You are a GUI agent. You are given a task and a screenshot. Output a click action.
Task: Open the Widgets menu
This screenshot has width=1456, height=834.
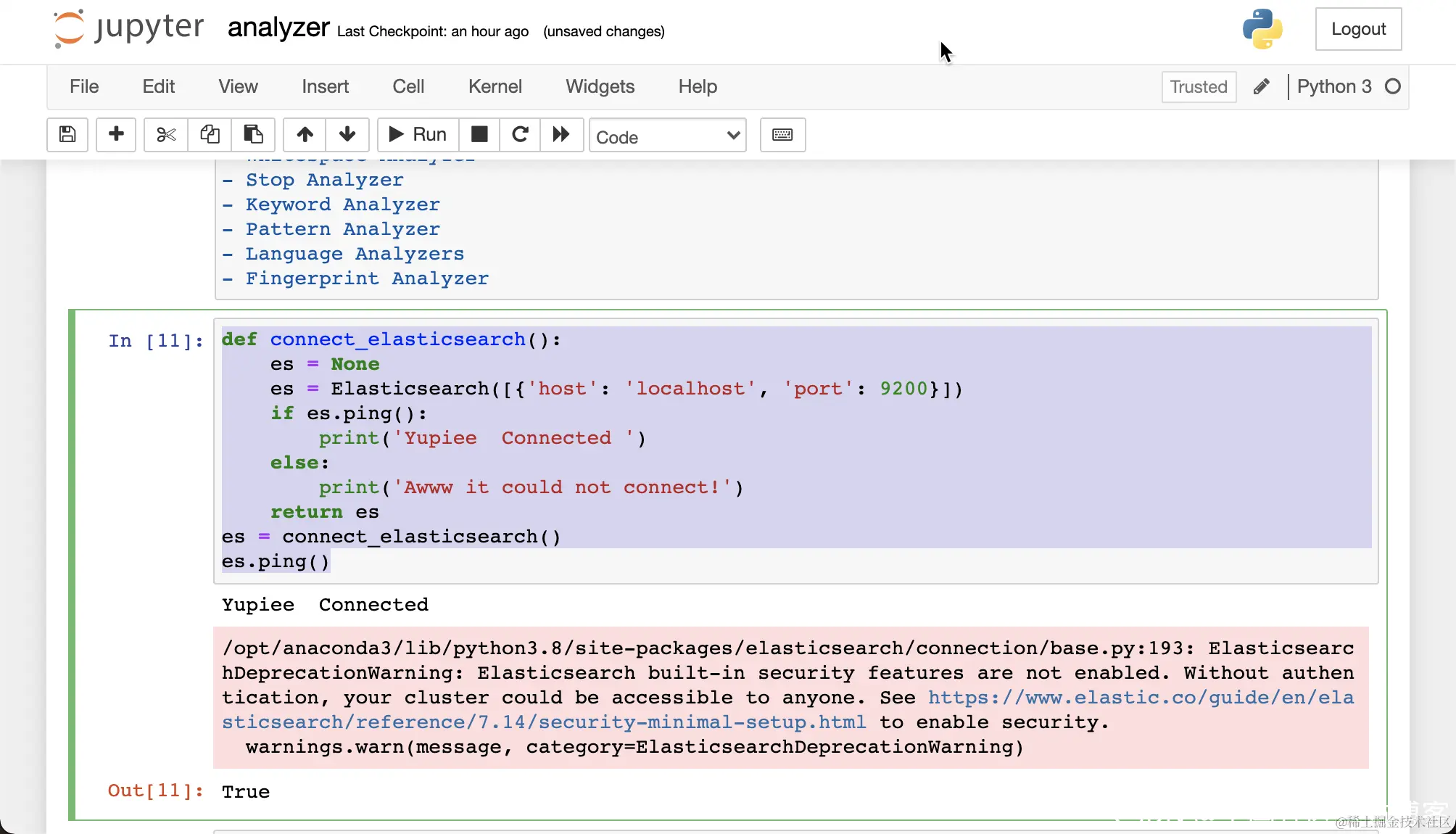pyautogui.click(x=600, y=86)
